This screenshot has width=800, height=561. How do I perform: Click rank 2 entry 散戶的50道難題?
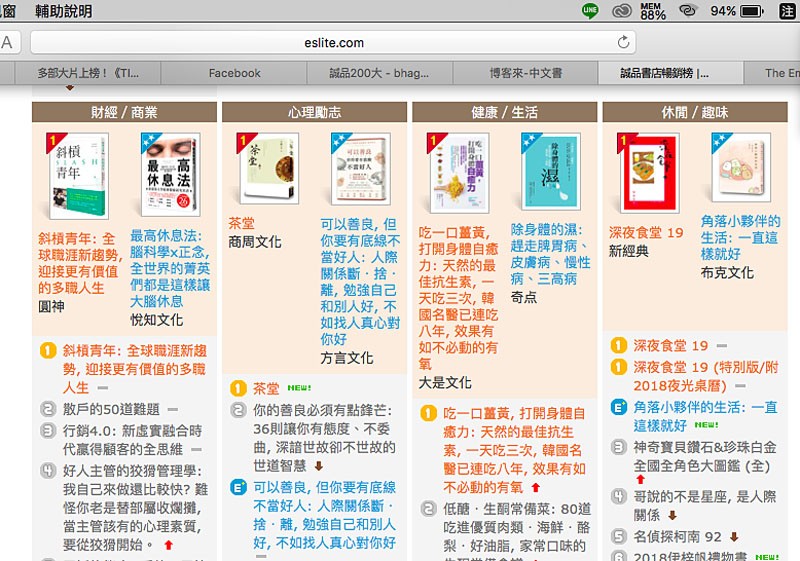click(111, 409)
